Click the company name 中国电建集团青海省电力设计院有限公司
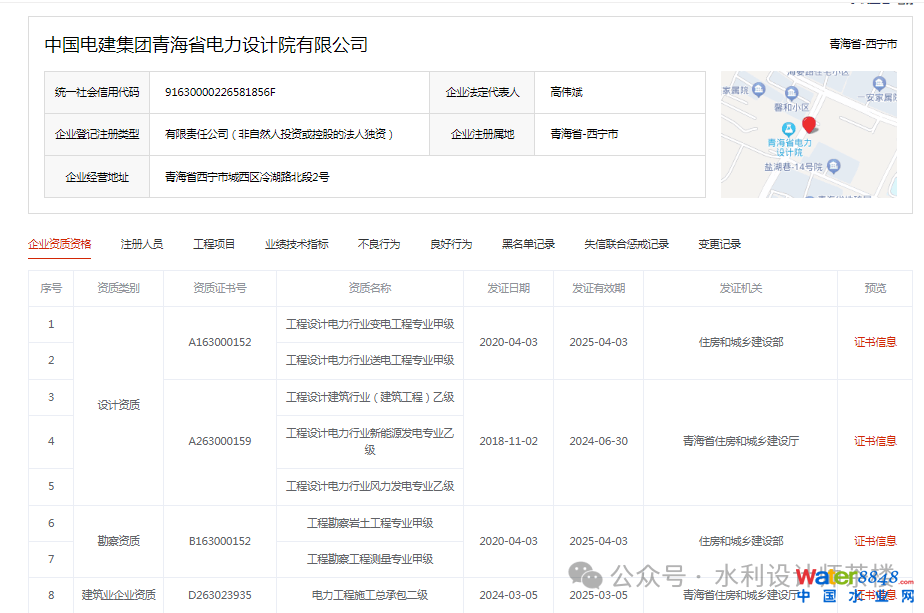The width and height of the screenshot is (924, 613). 206,45
